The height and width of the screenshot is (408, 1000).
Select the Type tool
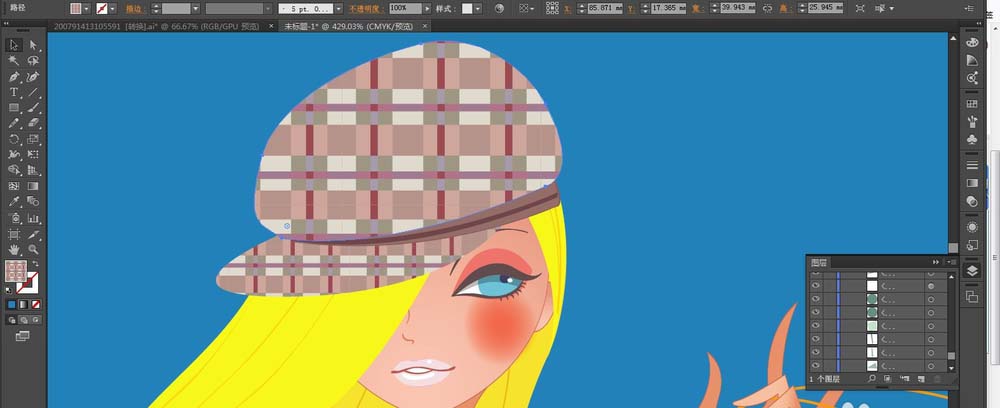pyautogui.click(x=14, y=92)
